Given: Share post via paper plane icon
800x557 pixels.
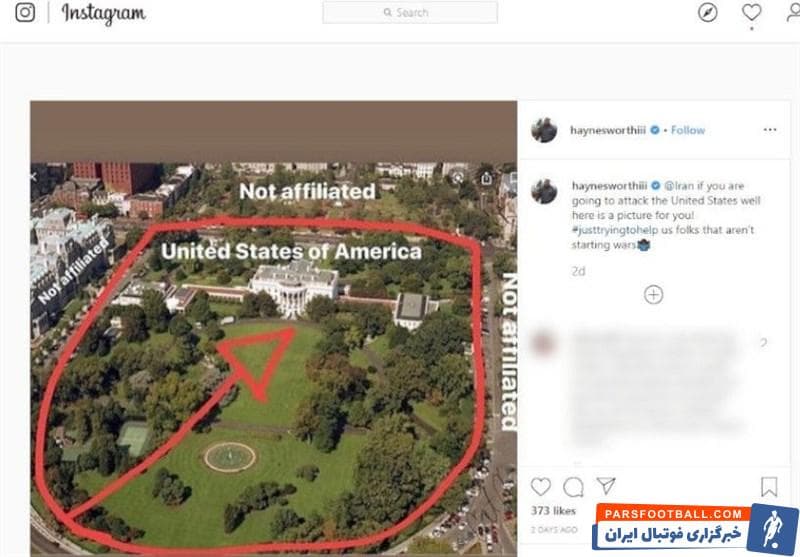Looking at the screenshot, I should (x=606, y=486).
